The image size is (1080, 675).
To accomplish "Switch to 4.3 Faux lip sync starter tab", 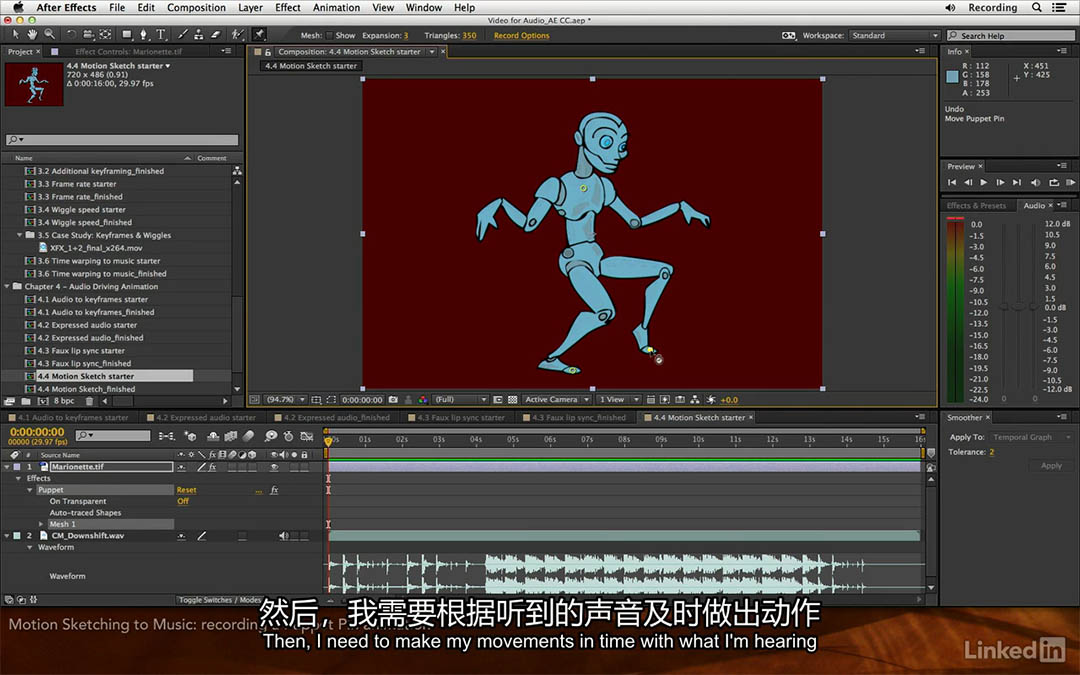I will (x=461, y=417).
